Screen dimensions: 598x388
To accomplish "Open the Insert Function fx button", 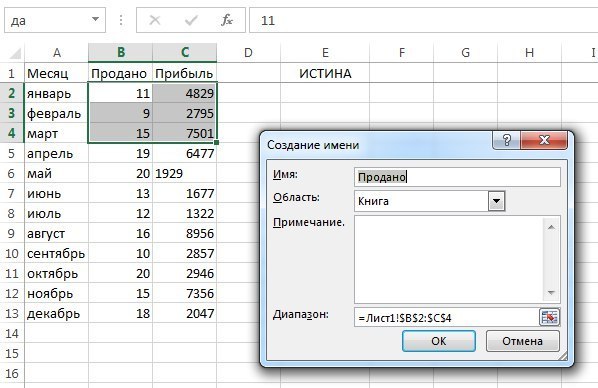I will click(x=227, y=20).
